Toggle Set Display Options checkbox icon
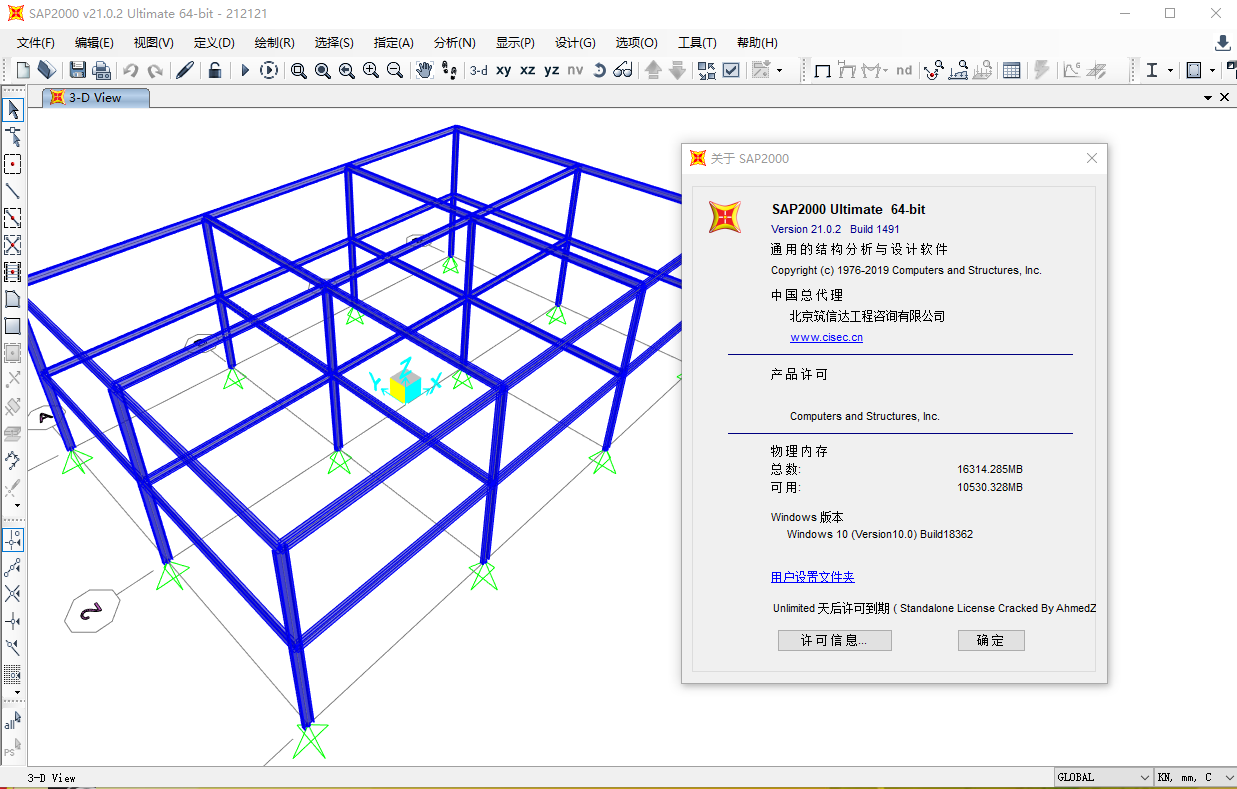 731,70
